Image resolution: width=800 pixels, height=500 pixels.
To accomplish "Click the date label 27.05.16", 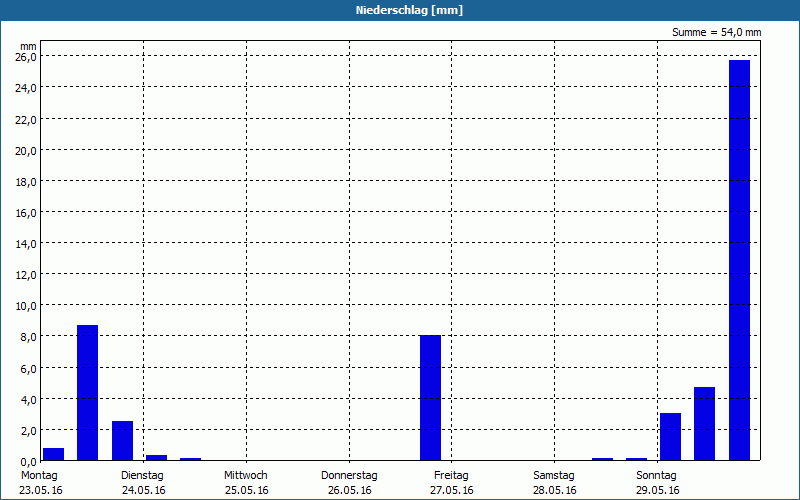I will (x=452, y=491).
